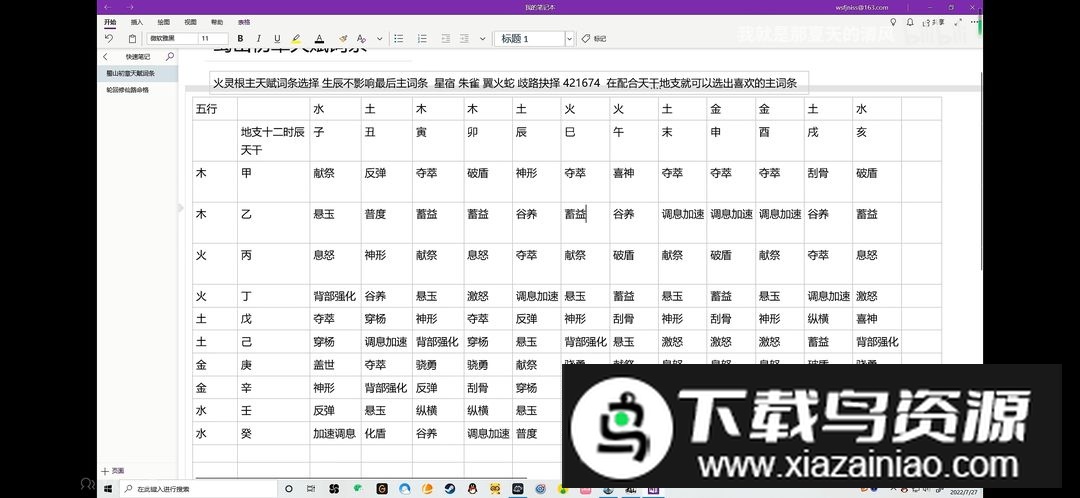Search notes with the magnifier icon
Screen dimensions: 1080x498
pos(169,57)
